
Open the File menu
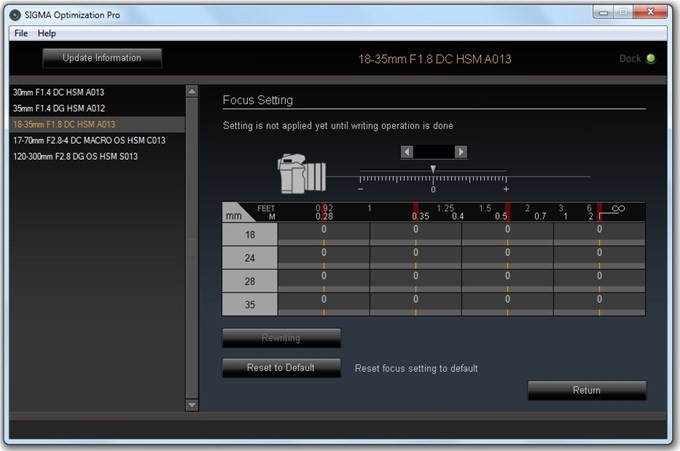[21, 33]
